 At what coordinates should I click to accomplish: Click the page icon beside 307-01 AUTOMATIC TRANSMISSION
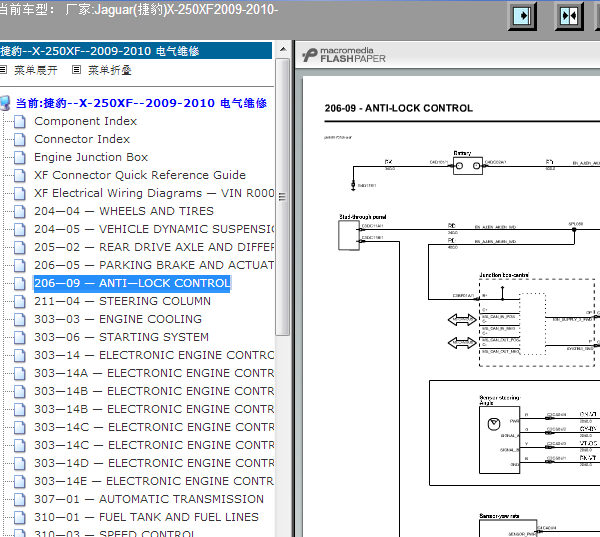point(20,499)
